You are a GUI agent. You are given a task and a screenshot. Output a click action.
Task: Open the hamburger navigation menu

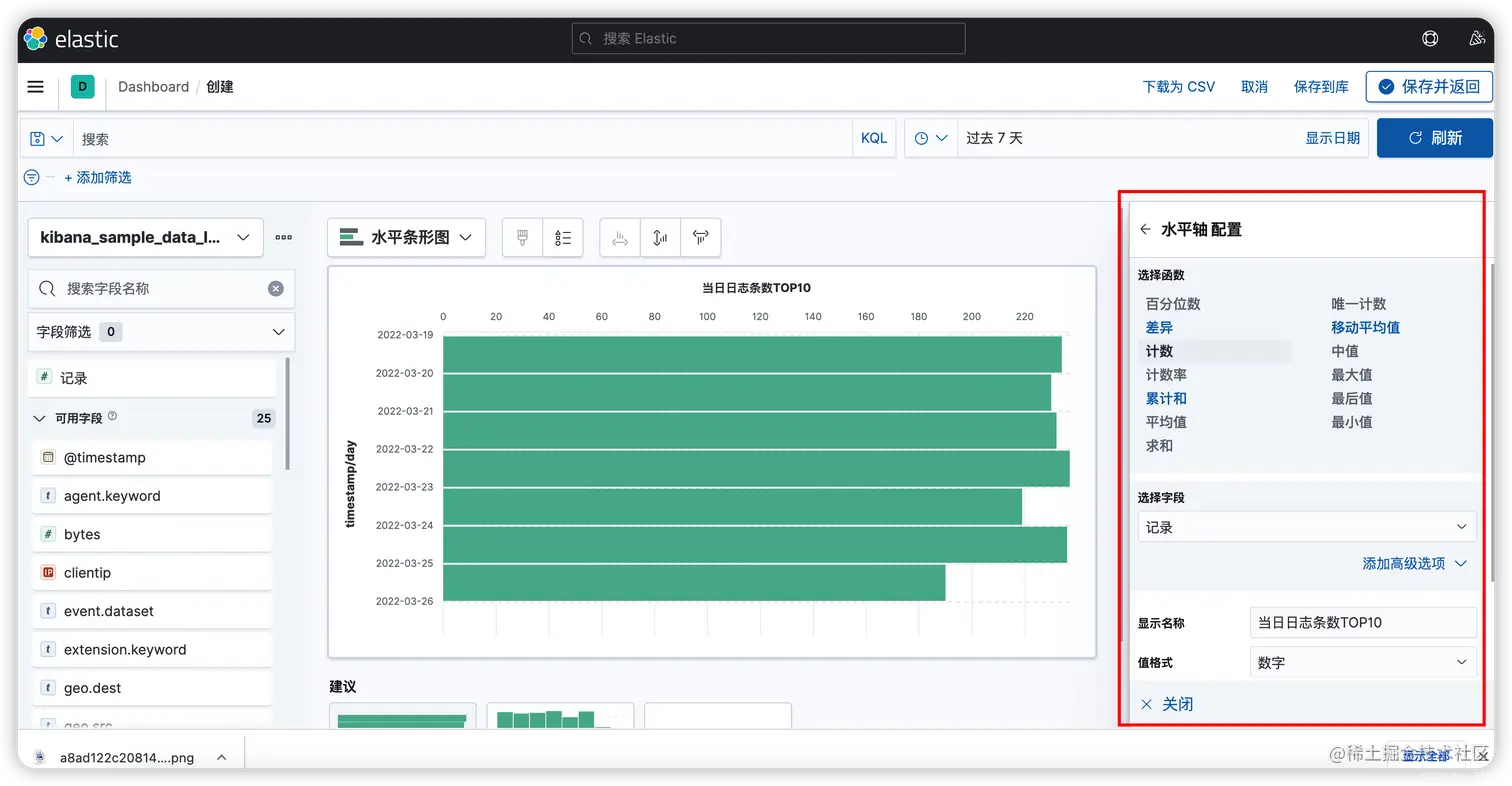tap(36, 87)
